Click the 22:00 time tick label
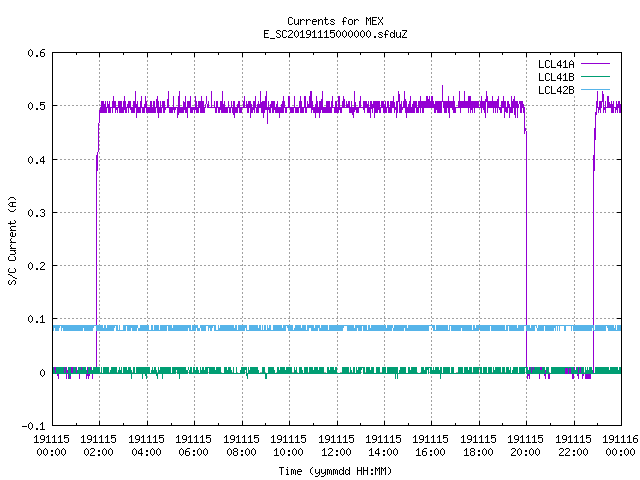 point(573,452)
